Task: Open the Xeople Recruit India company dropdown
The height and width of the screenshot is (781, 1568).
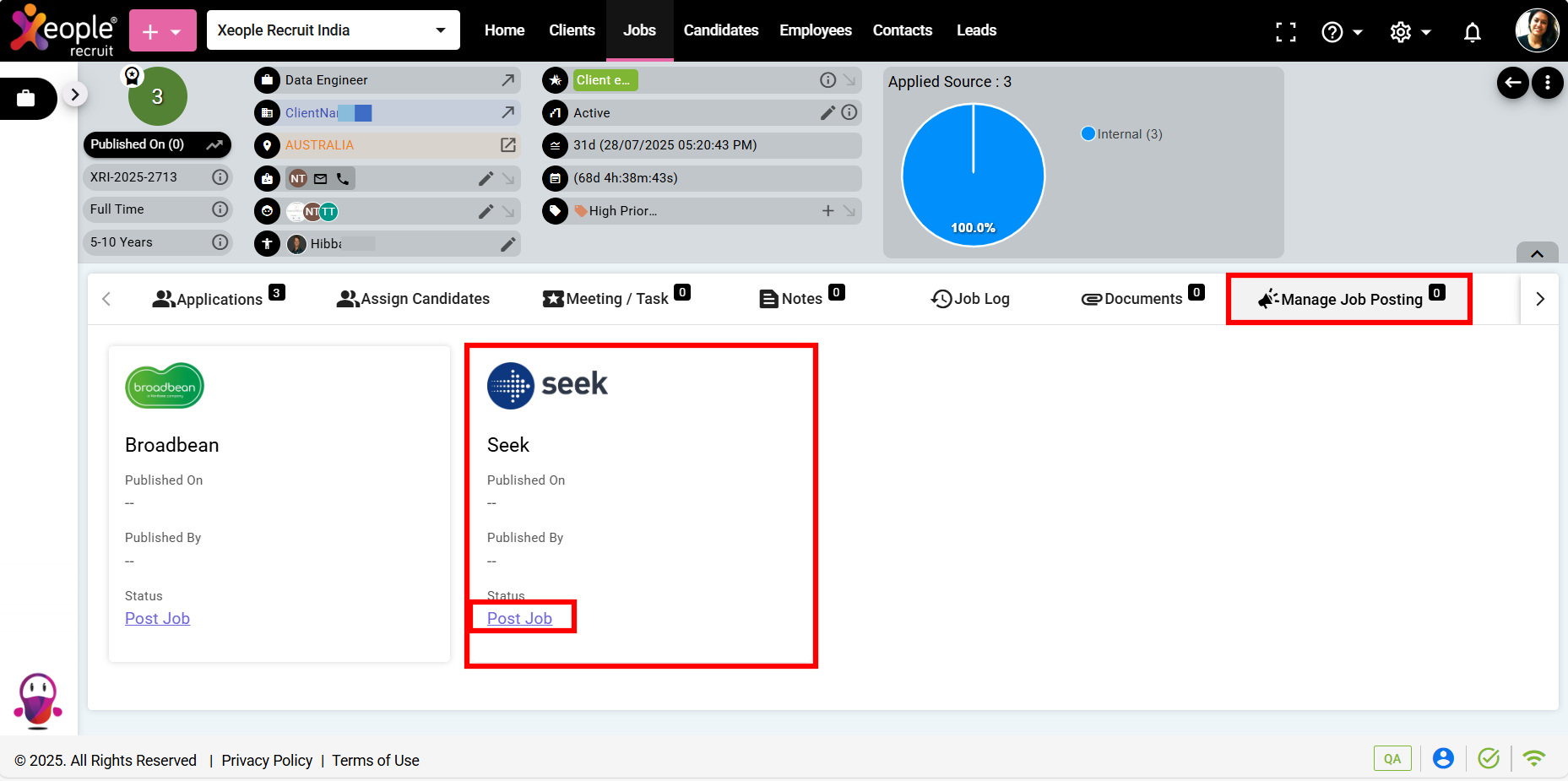Action: pyautogui.click(x=333, y=30)
